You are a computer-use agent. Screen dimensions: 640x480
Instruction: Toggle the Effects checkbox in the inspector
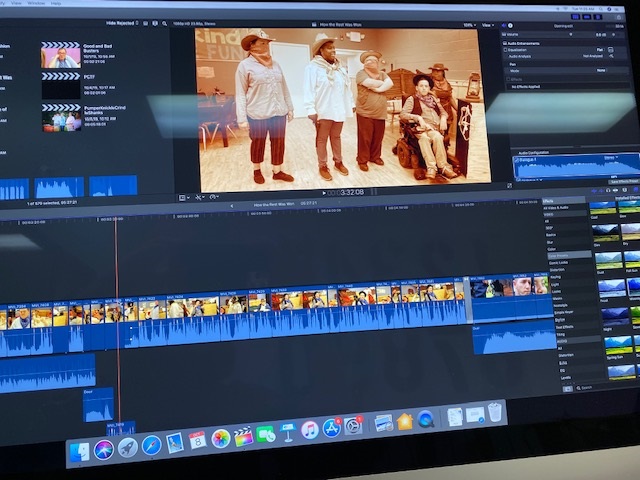coord(509,79)
